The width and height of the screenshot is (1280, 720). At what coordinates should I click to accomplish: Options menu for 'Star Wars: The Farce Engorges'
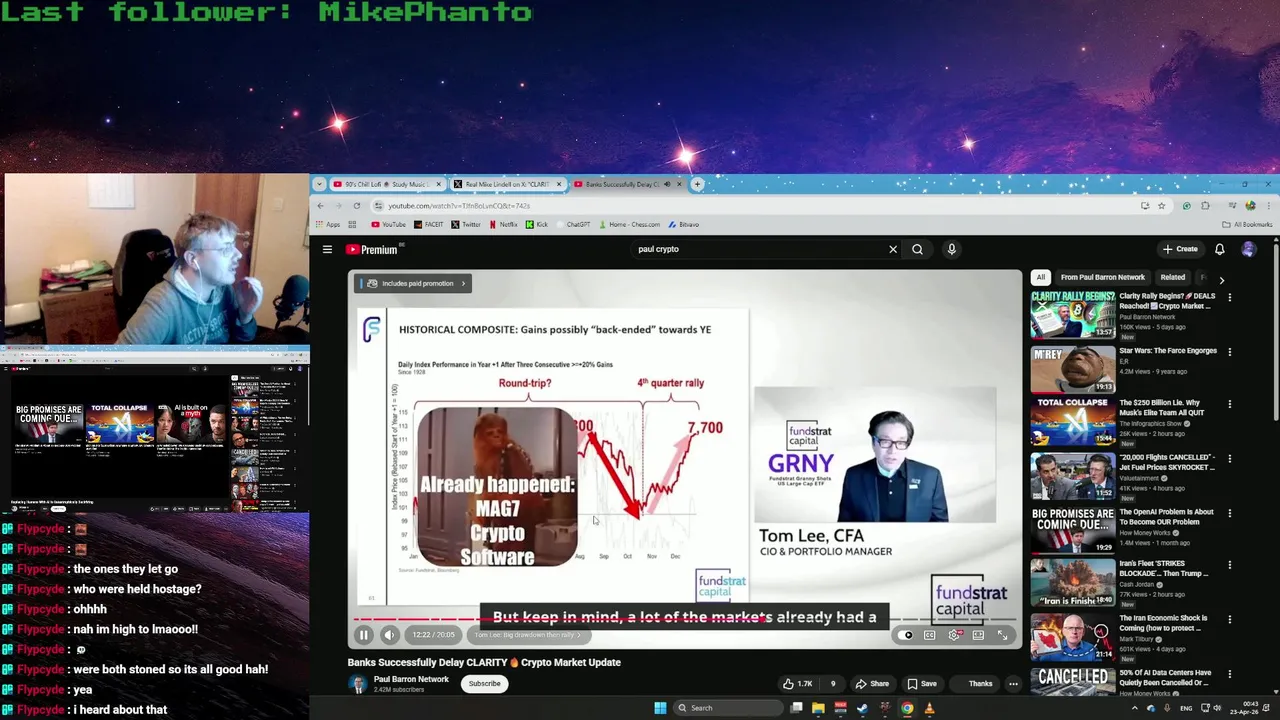tap(1229, 352)
